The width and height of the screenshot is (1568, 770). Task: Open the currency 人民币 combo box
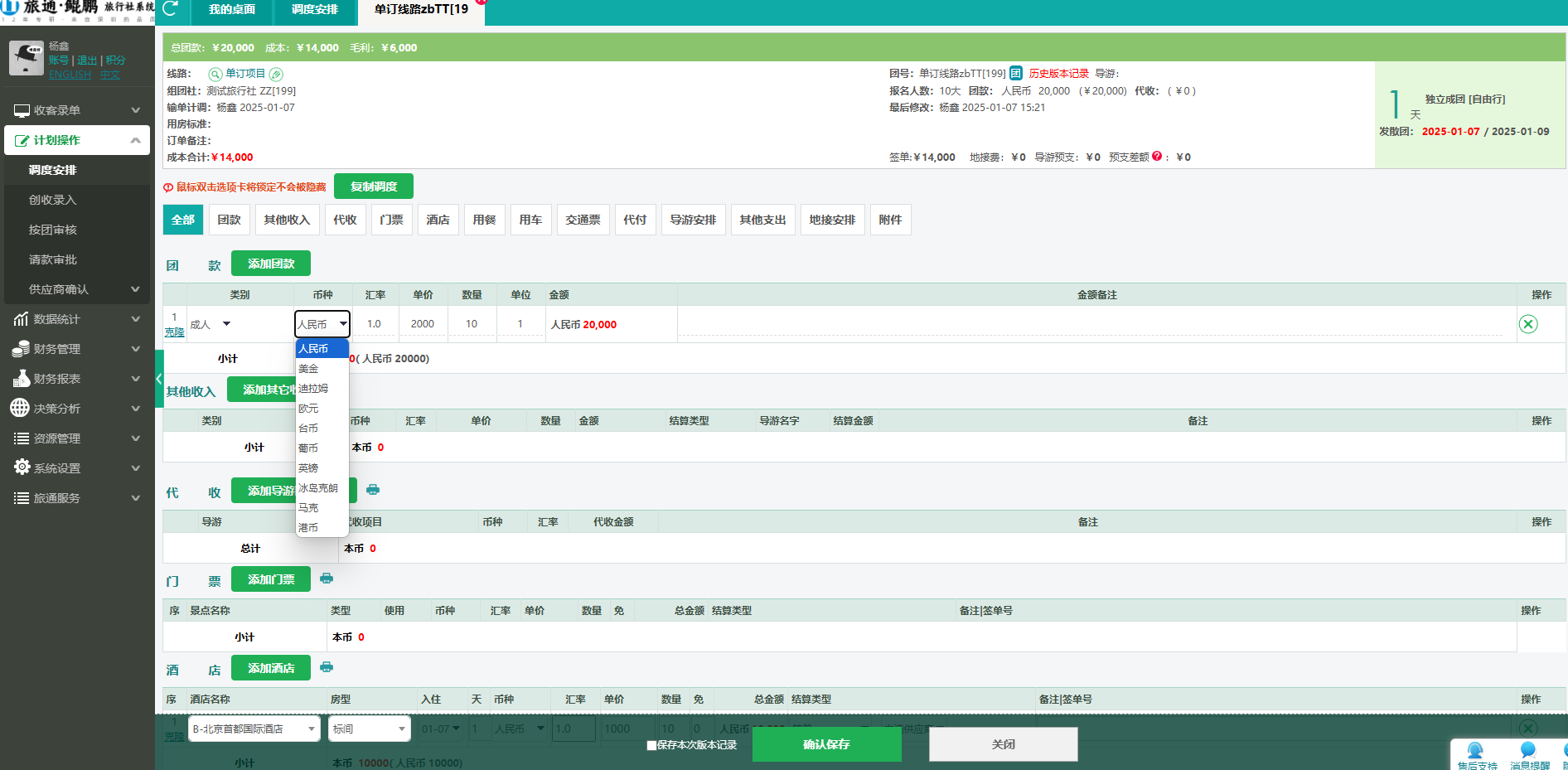(x=322, y=324)
